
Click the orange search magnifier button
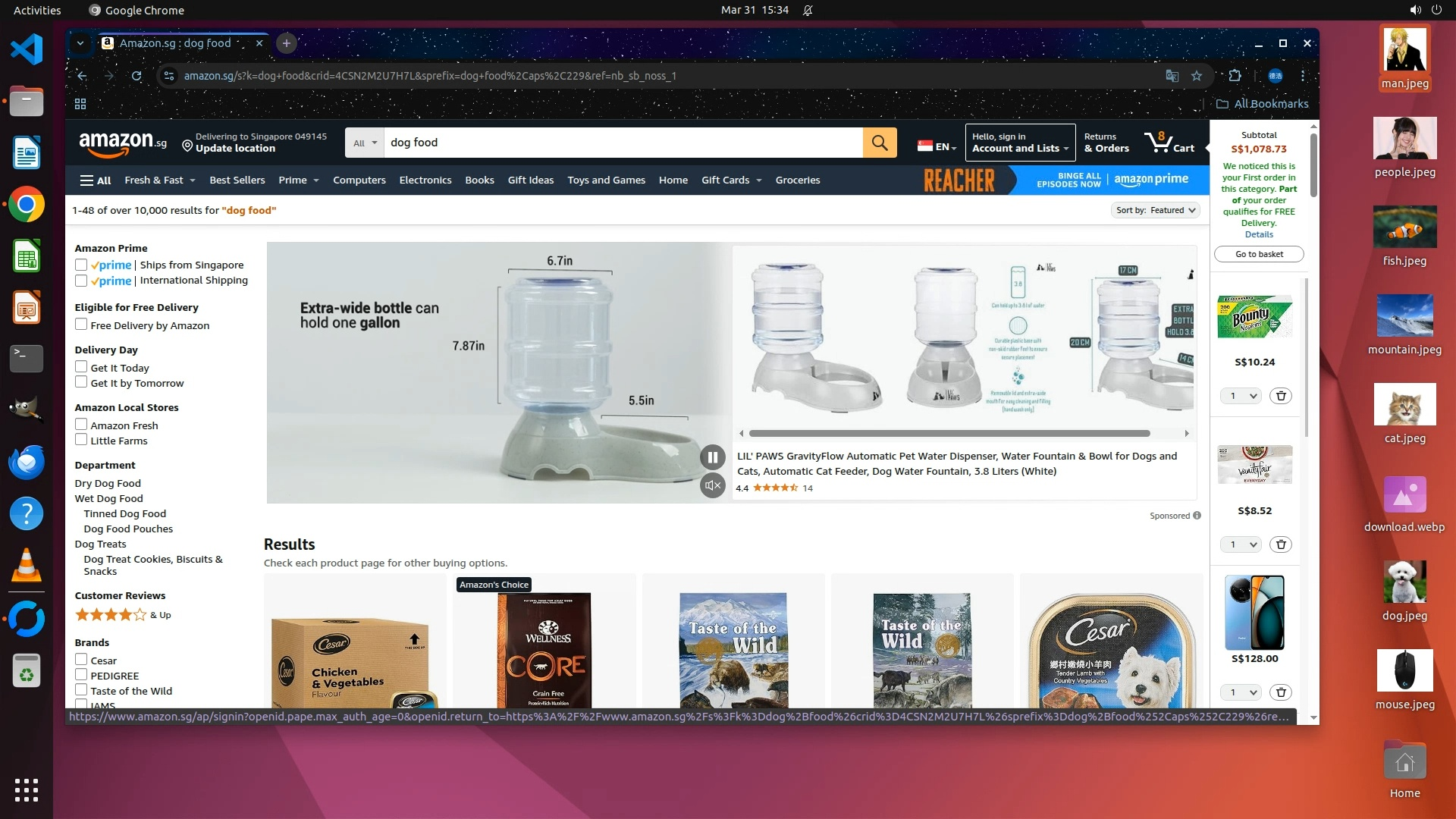point(880,143)
